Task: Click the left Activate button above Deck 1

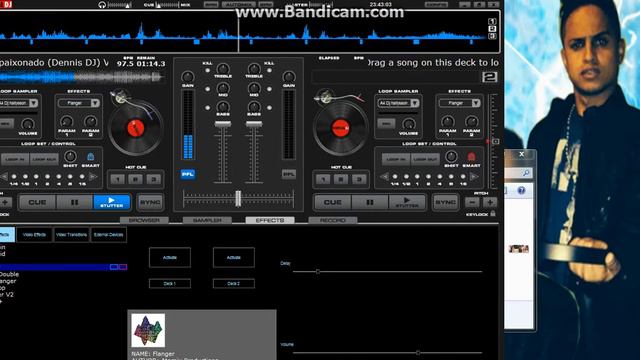Action: [170, 258]
